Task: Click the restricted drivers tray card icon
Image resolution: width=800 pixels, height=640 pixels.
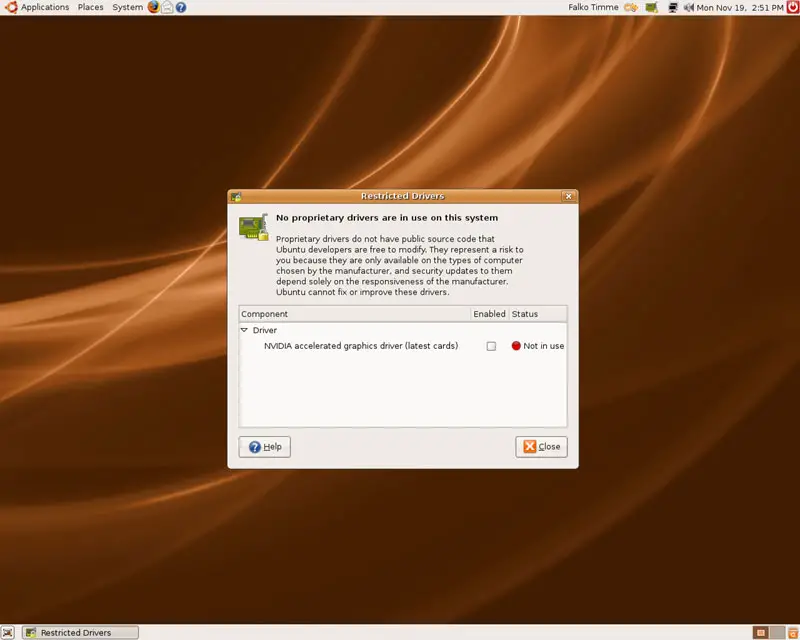Action: click(652, 7)
